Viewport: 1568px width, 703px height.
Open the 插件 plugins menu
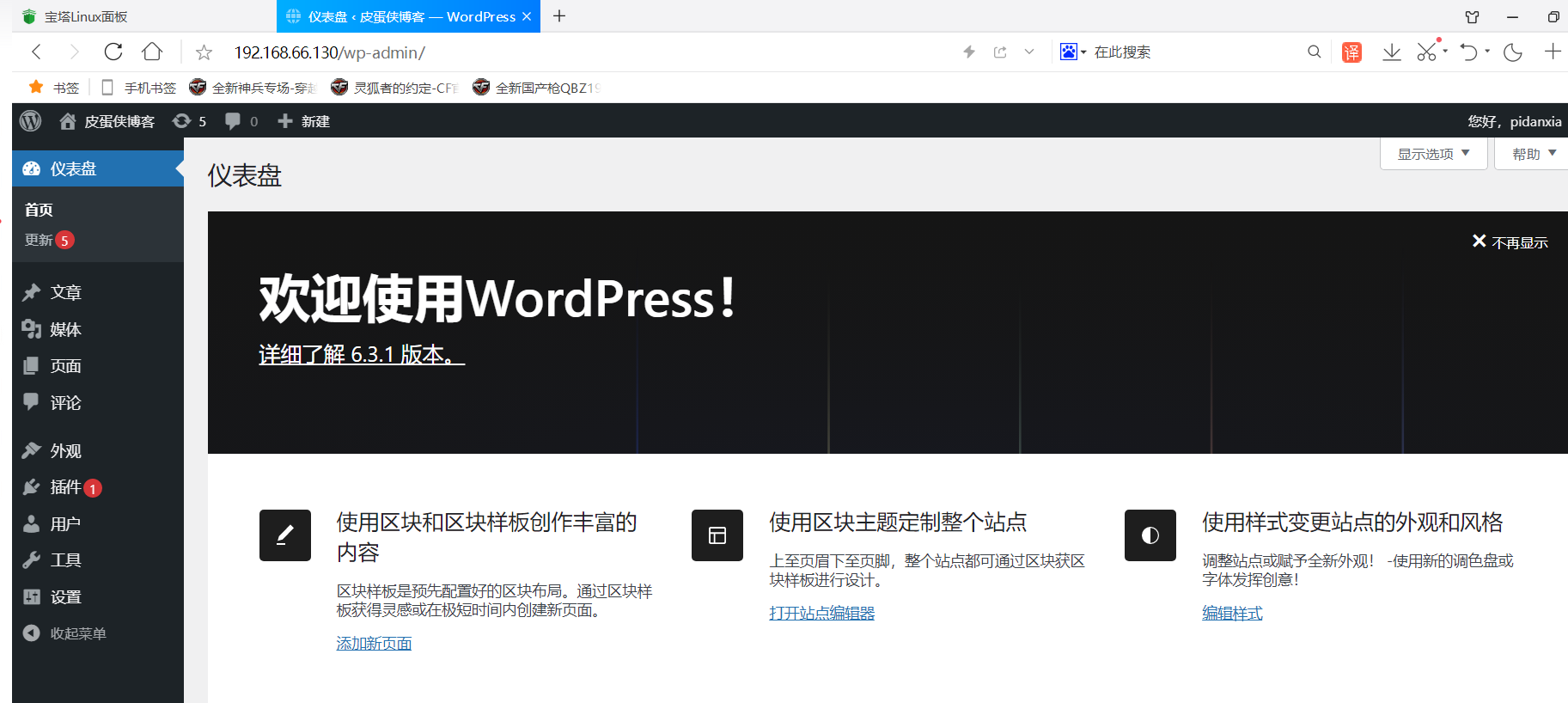(x=65, y=487)
